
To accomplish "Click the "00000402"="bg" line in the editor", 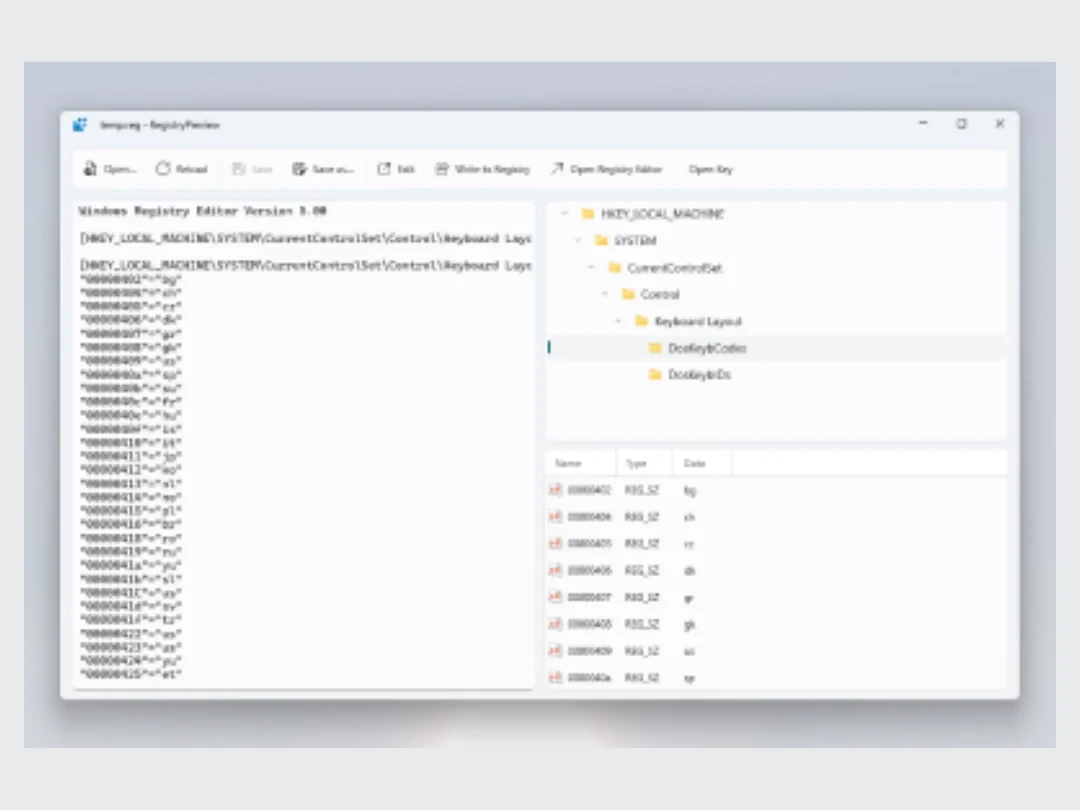I will click(131, 280).
